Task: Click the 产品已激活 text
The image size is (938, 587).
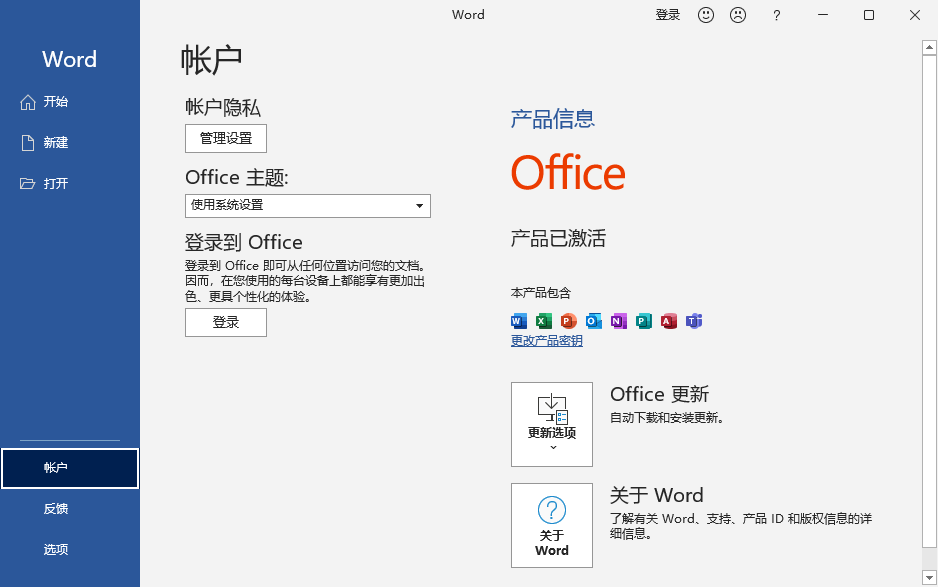Action: point(558,238)
